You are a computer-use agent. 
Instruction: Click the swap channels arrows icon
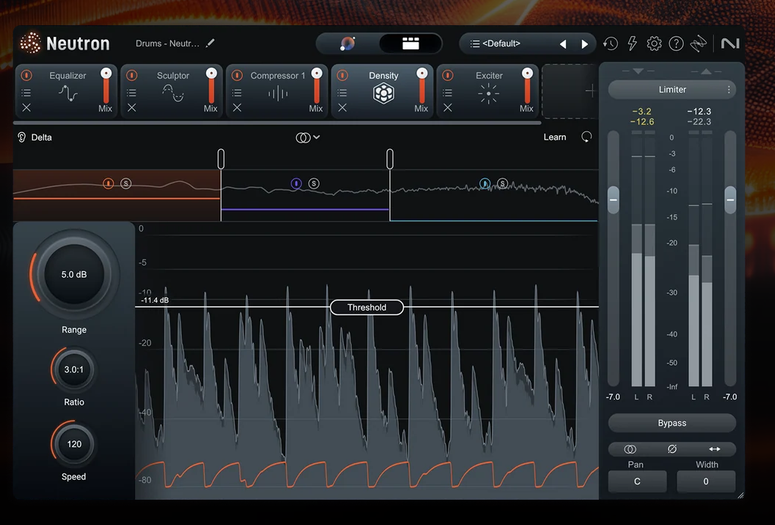pos(714,449)
